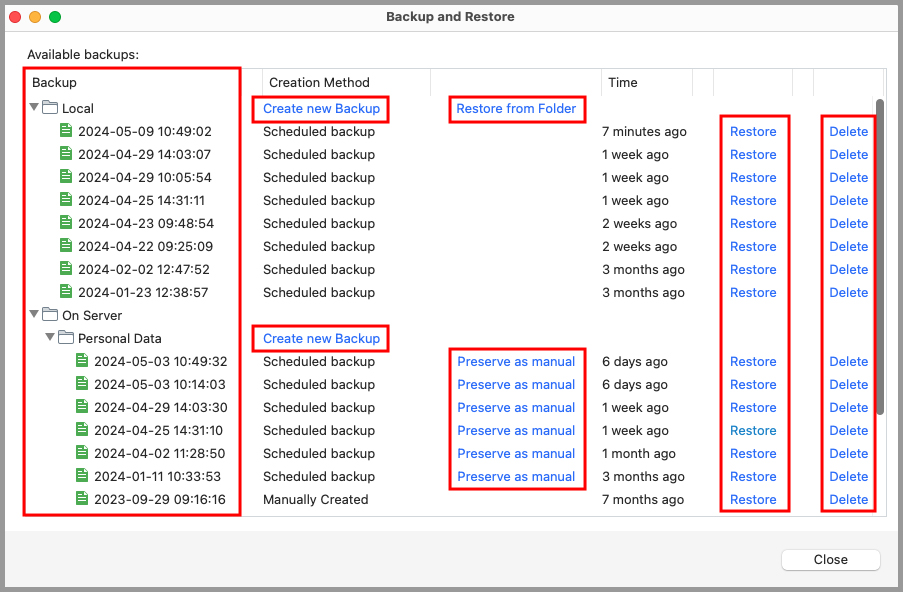This screenshot has height=592, width=903.
Task: Preserve 2024-05-03 10:49:32 backup as manual
Action: [516, 362]
